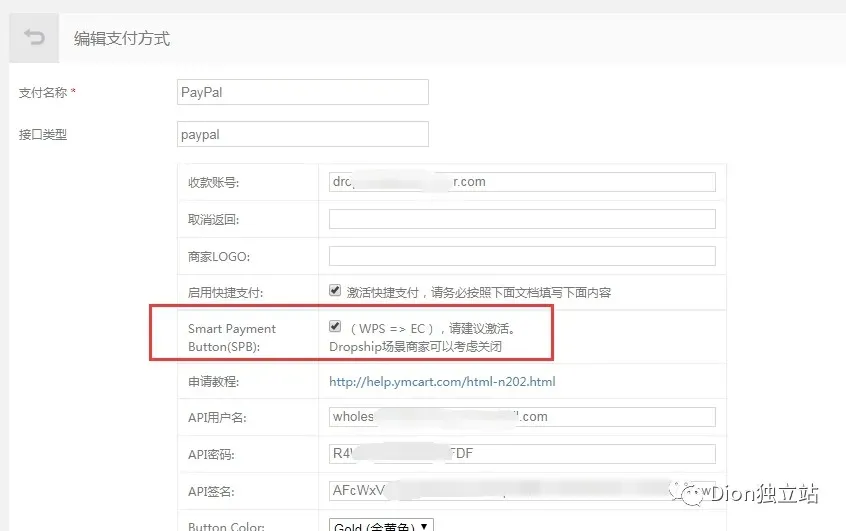Click the back arrow icon
Screen dimensions: 846x531
click(35, 39)
